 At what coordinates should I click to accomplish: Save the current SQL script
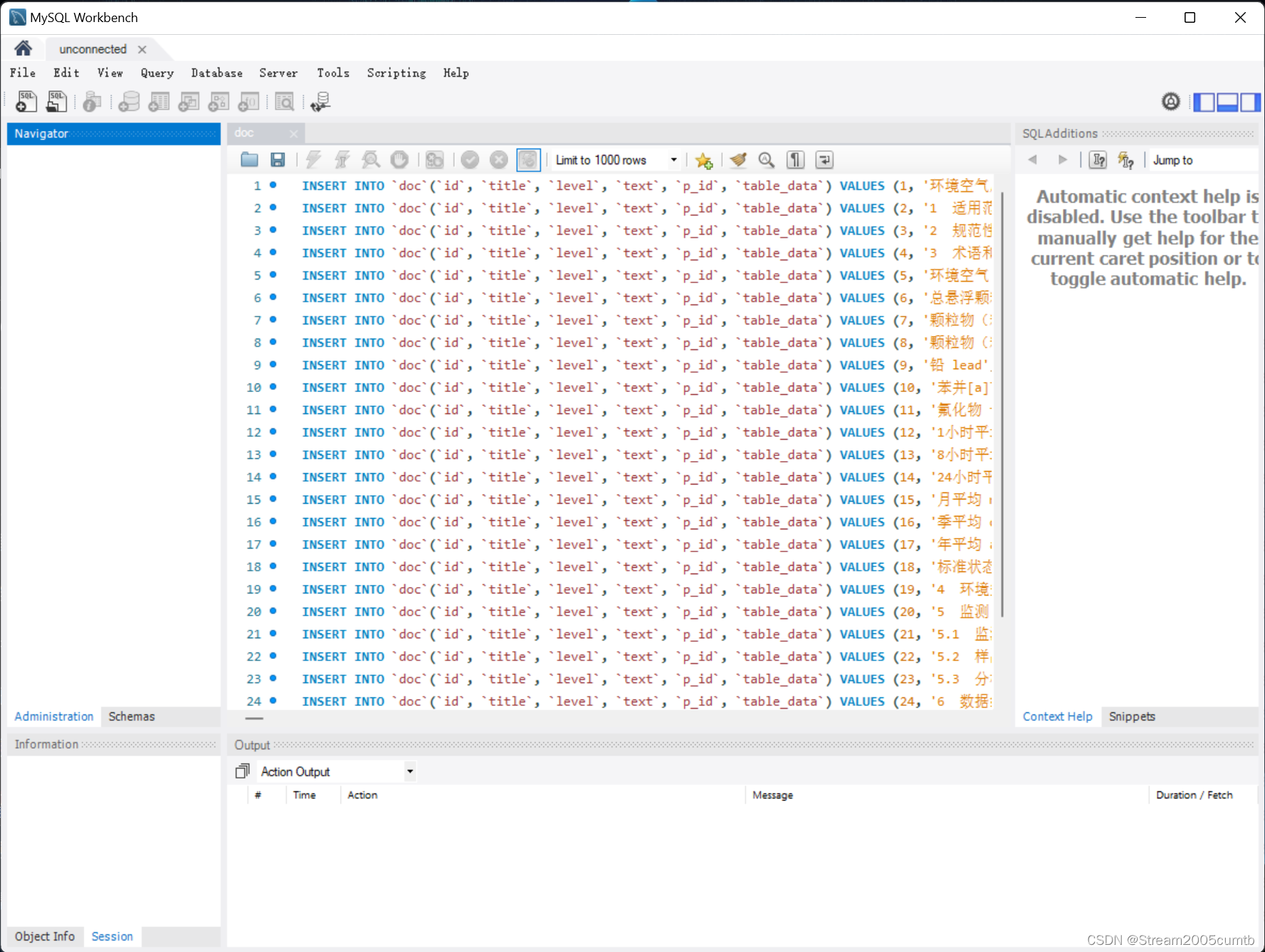pyautogui.click(x=278, y=159)
